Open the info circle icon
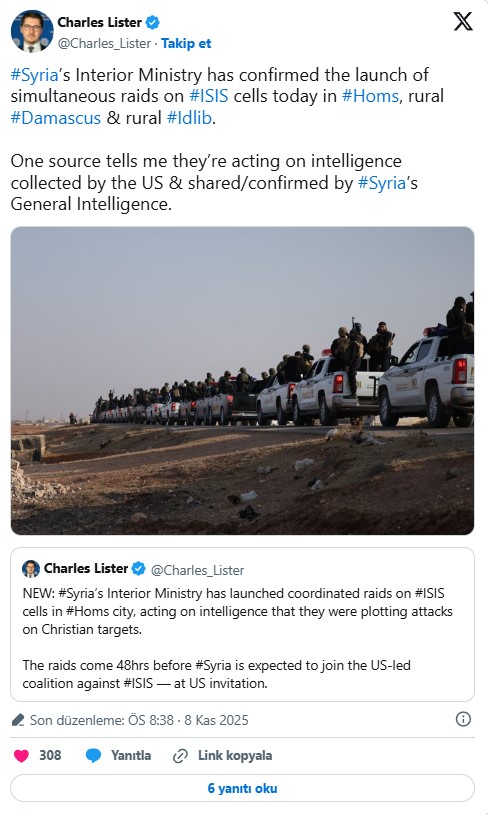This screenshot has height=815, width=488. 463,719
